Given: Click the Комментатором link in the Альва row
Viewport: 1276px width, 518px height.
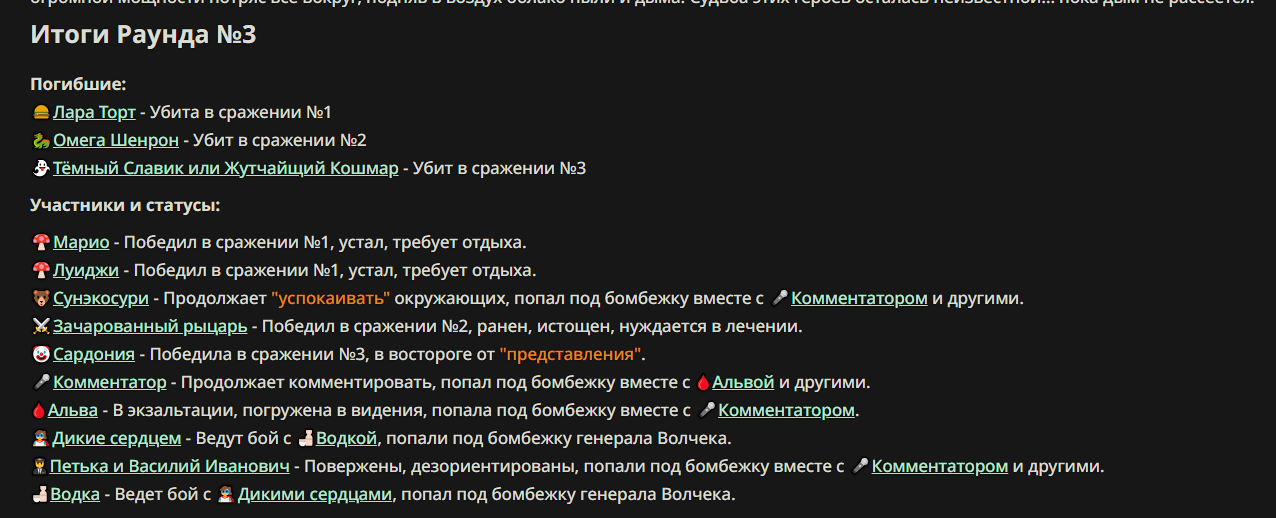Looking at the screenshot, I should click(786, 410).
